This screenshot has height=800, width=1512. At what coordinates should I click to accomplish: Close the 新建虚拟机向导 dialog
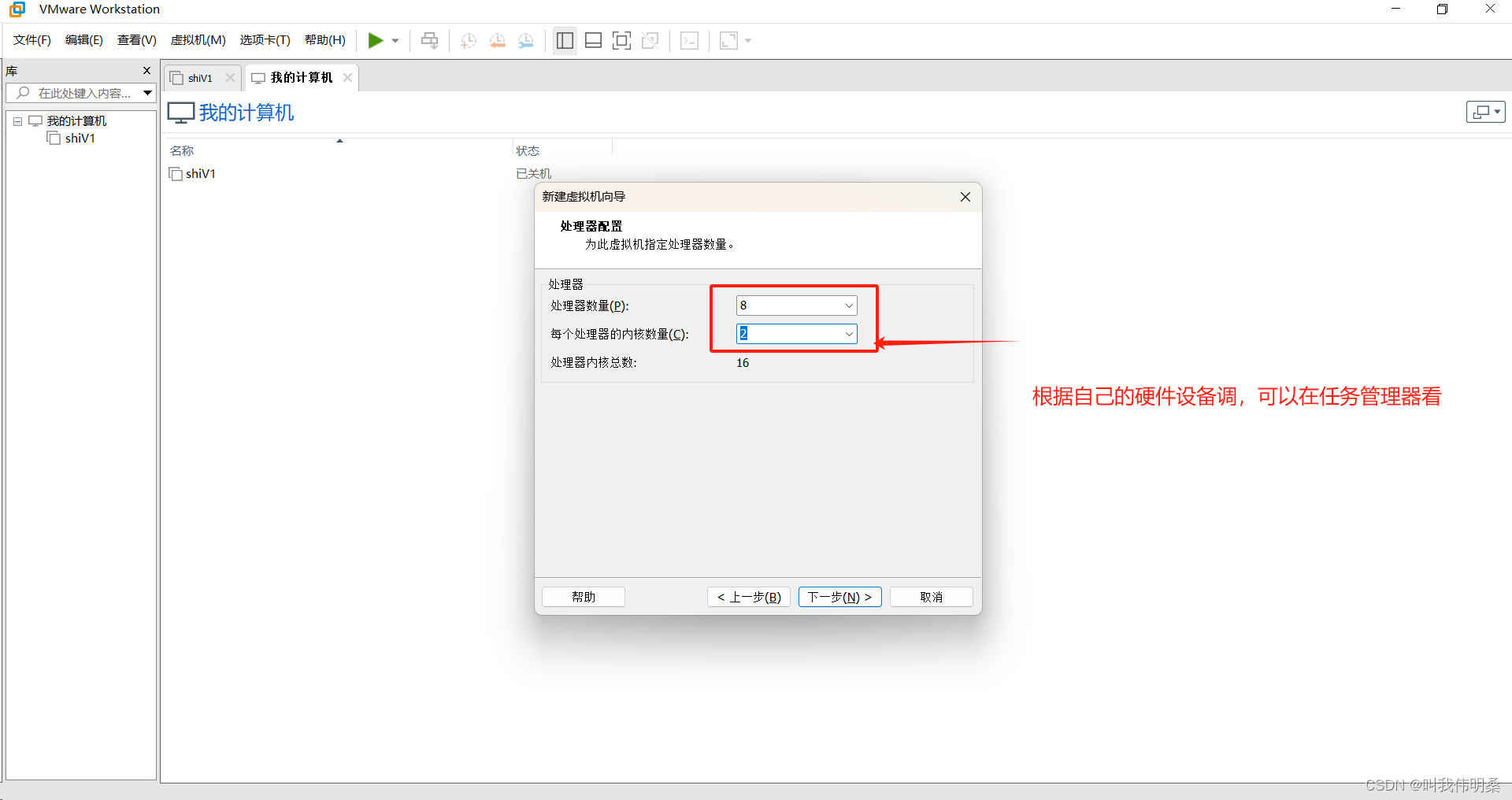point(965,197)
